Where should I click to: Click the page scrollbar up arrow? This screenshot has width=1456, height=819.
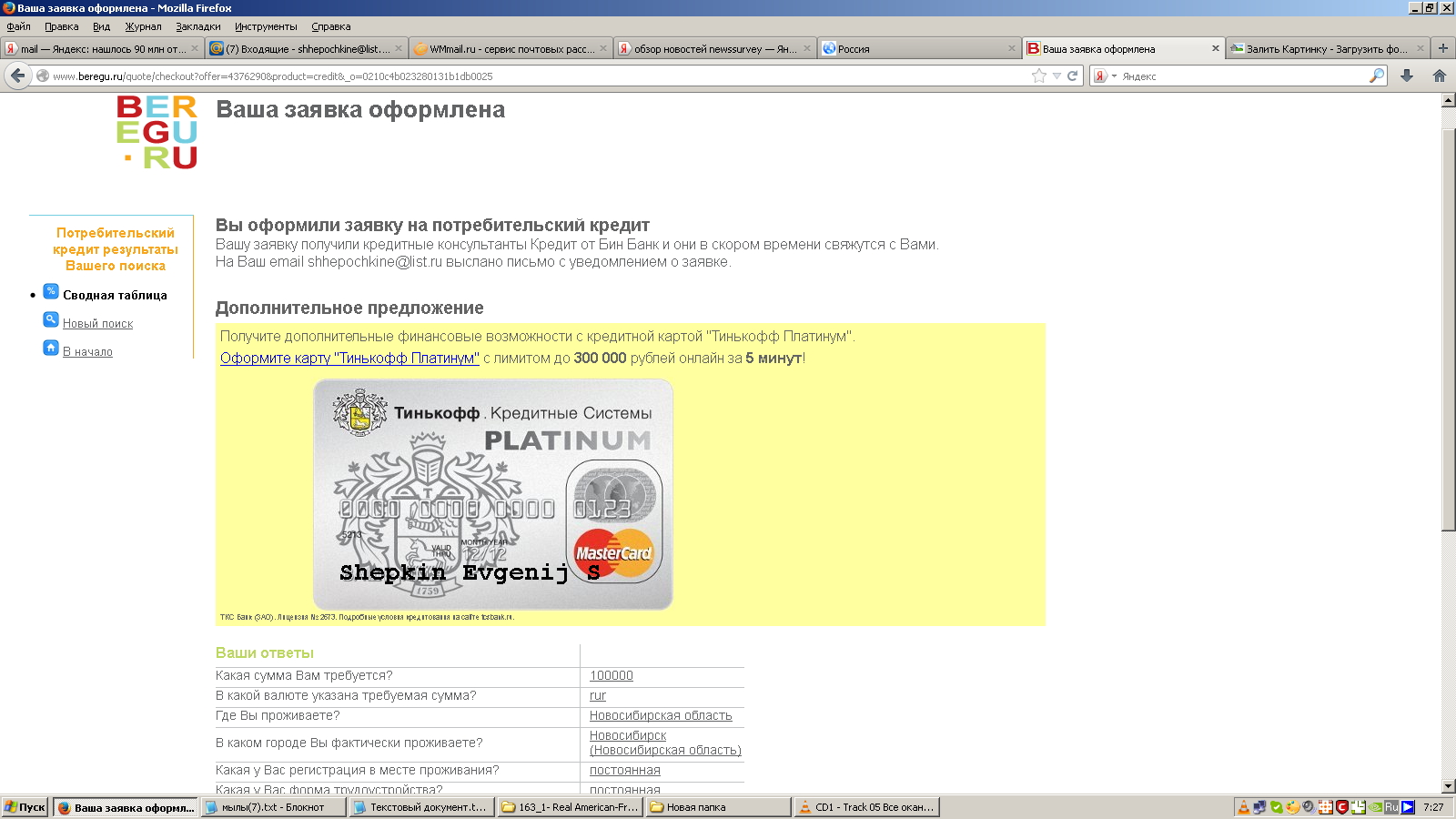[1449, 100]
